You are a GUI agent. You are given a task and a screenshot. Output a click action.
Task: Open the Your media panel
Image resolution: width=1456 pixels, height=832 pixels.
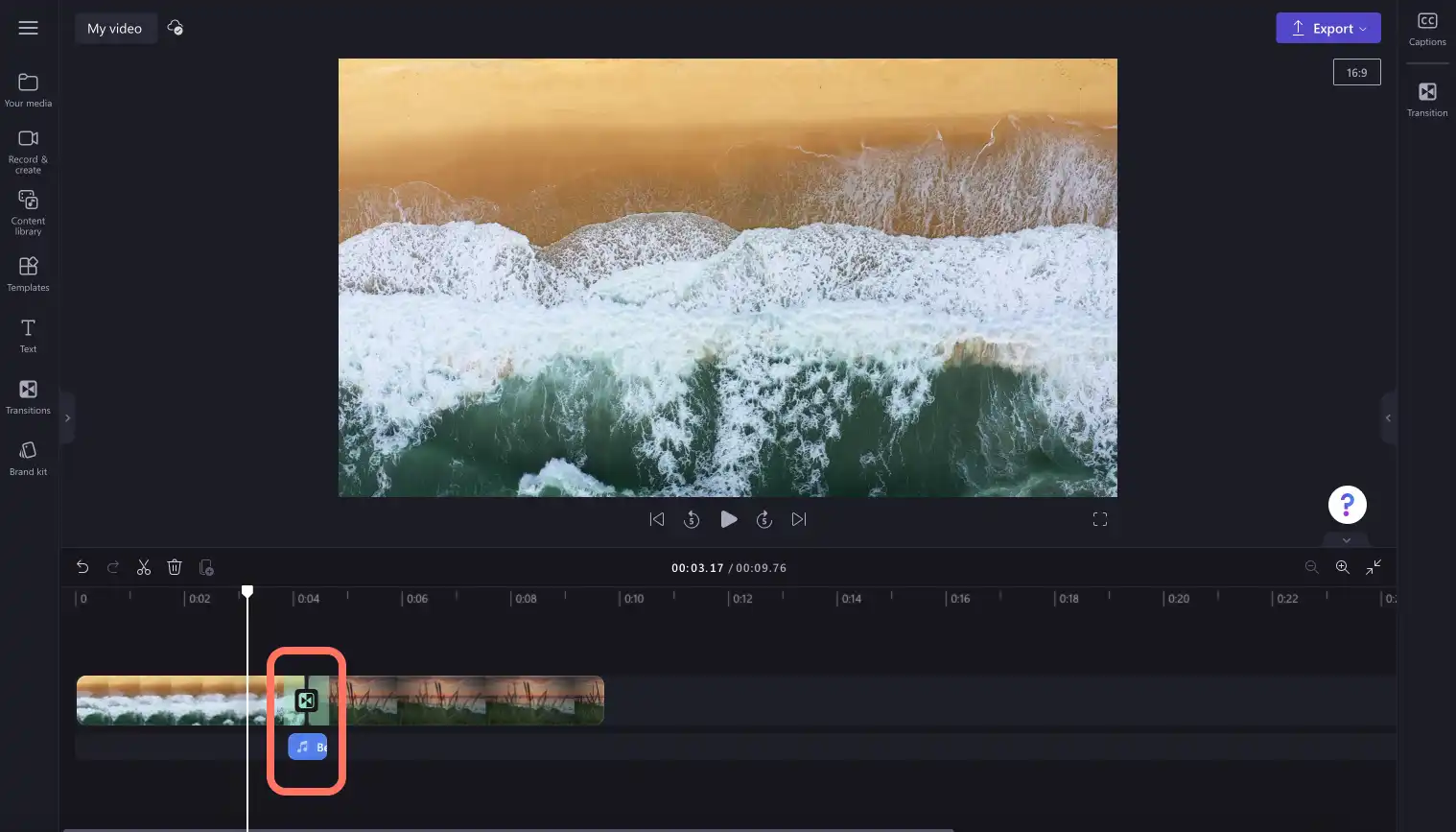[28, 90]
